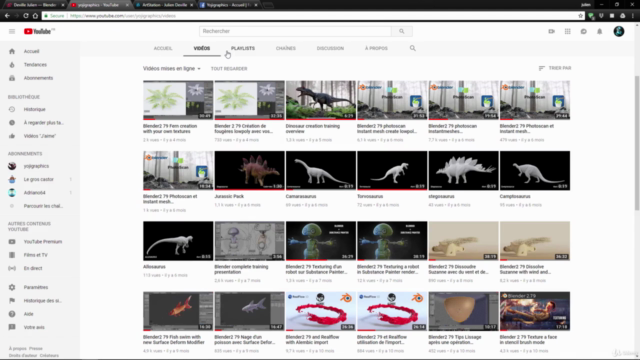Bookmark page with the star icon
Image resolution: width=640 pixels, height=360 pixels.
[580, 16]
